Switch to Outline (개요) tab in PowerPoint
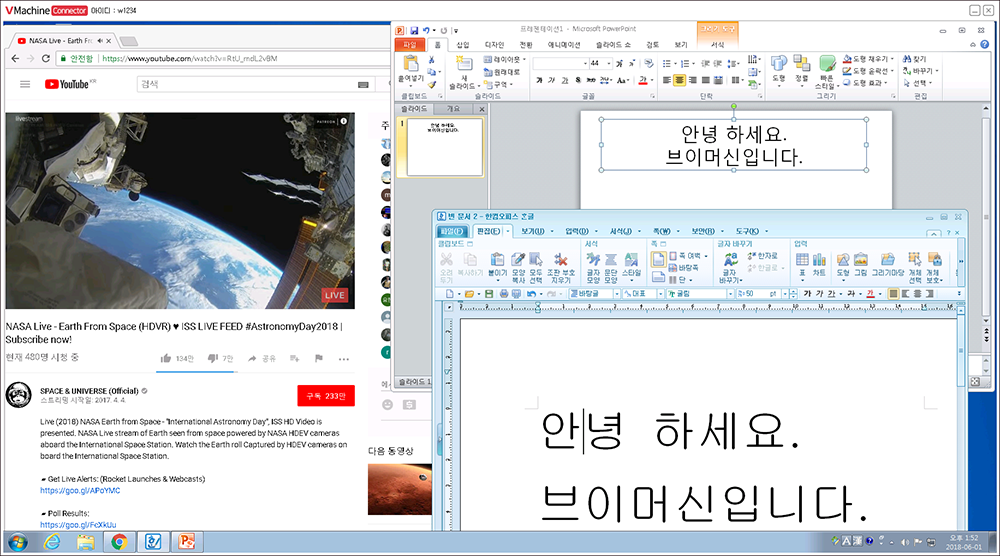This screenshot has width=1000, height=556. [453, 109]
